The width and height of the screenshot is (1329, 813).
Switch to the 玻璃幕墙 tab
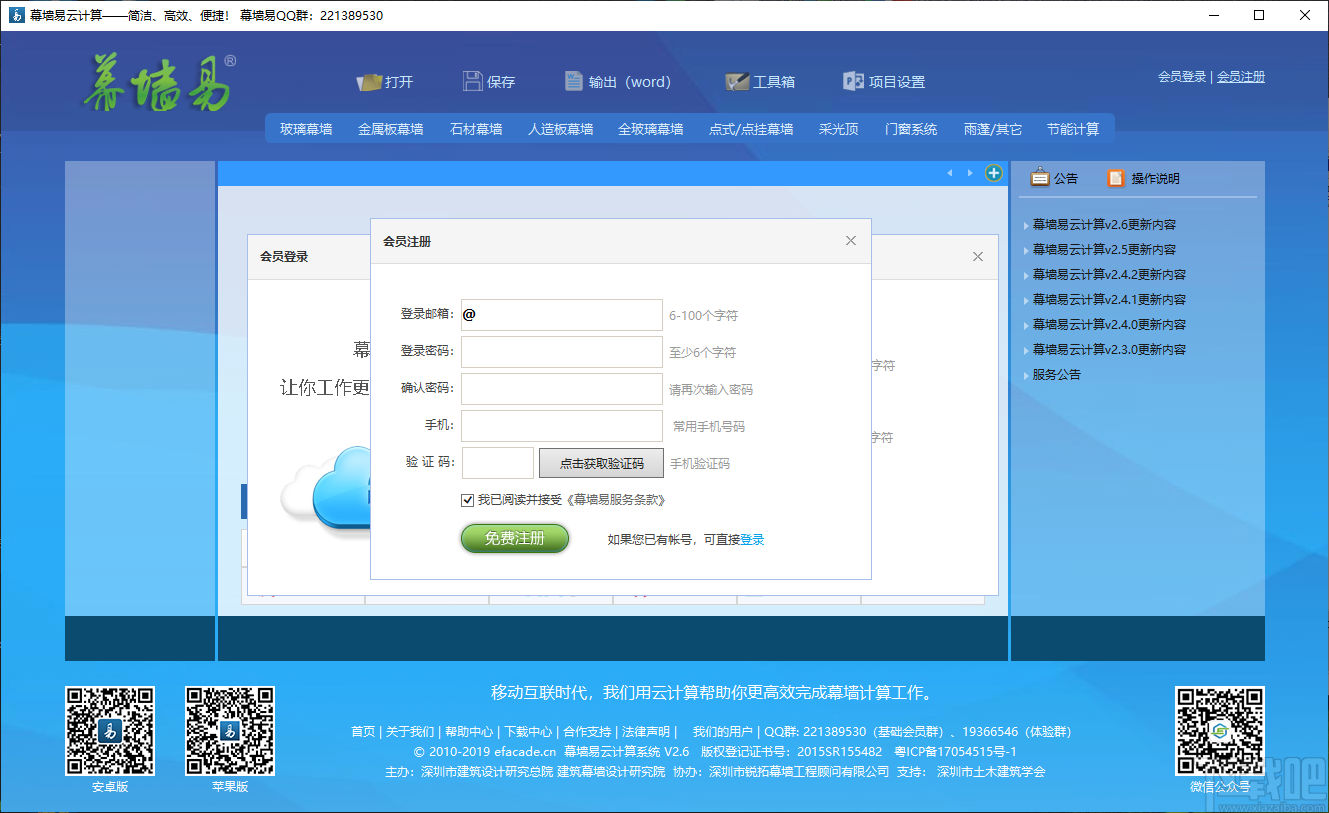click(x=305, y=128)
